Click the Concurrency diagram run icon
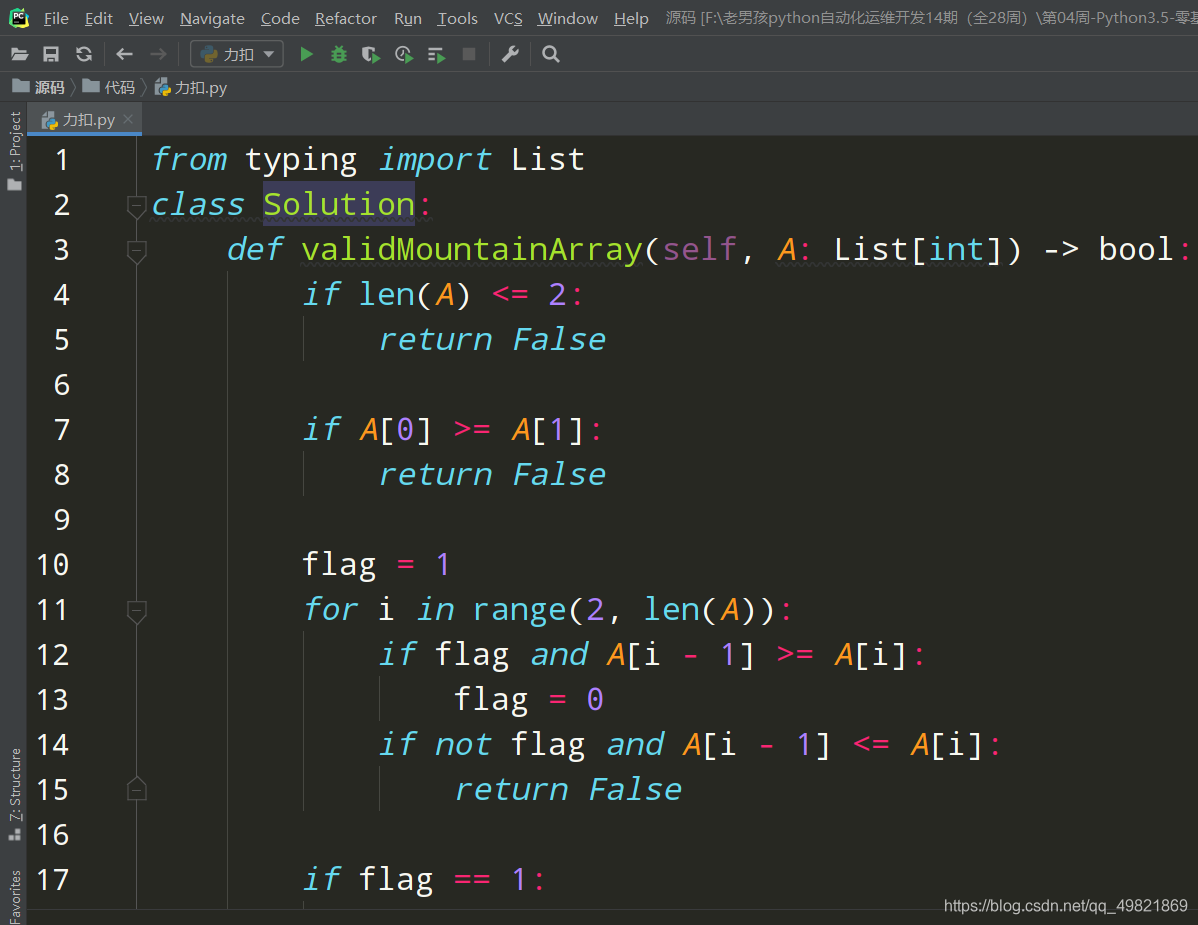 tap(436, 55)
